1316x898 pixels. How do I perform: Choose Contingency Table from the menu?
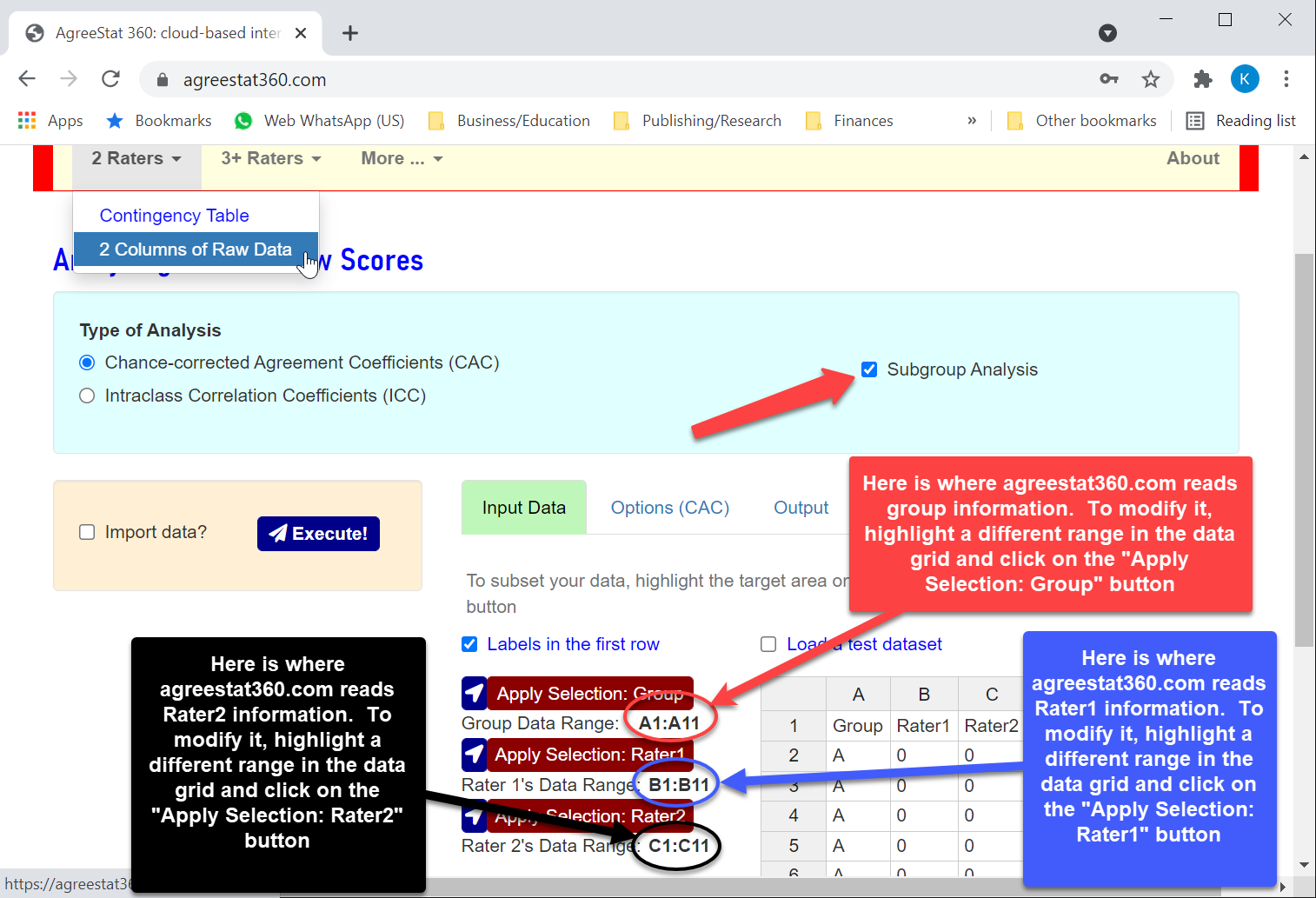pos(196,216)
